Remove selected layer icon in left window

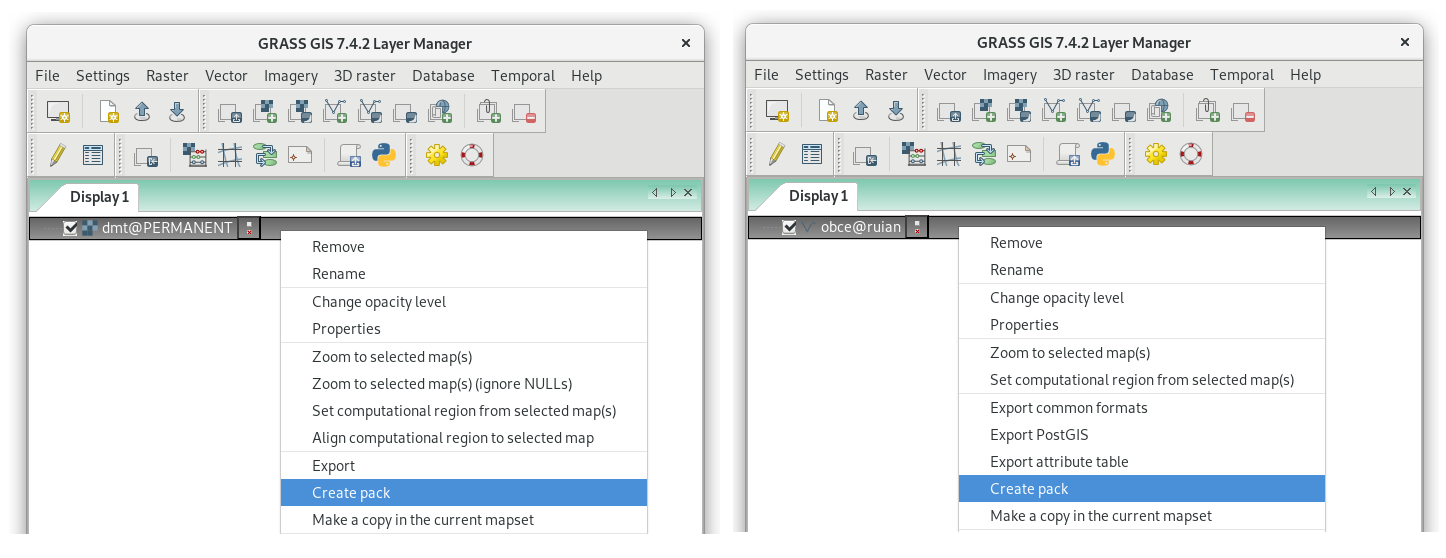[524, 111]
